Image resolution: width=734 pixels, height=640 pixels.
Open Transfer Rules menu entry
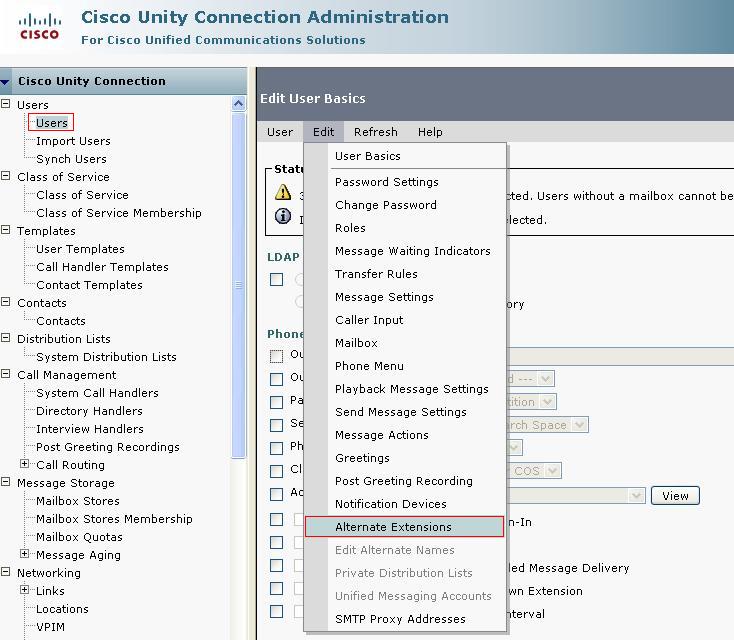(x=376, y=274)
